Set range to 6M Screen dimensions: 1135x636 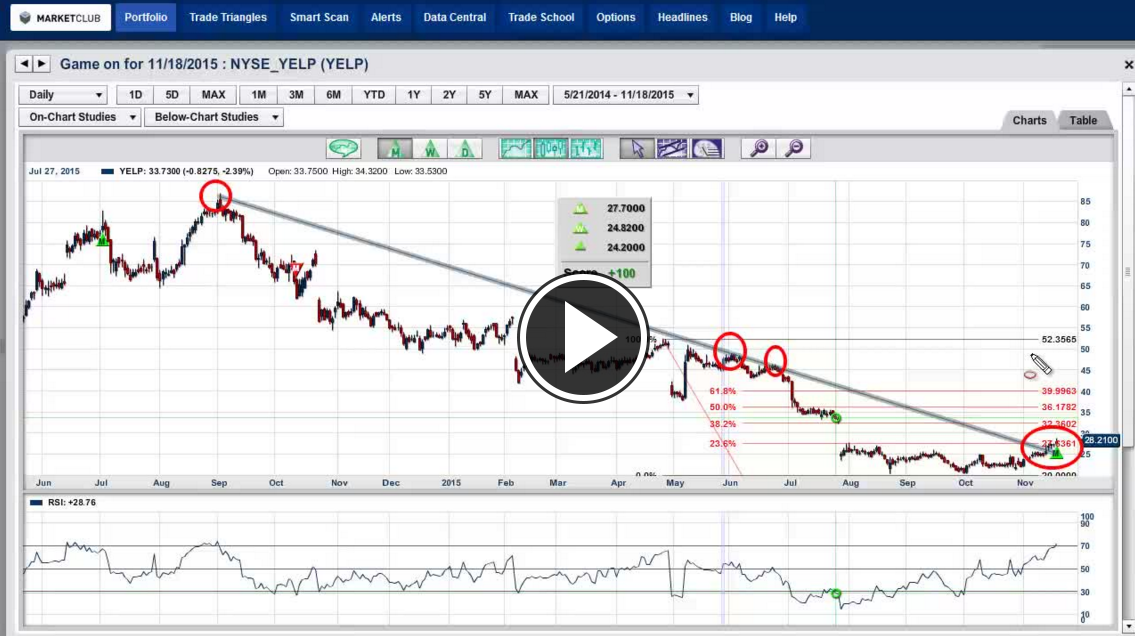(334, 95)
